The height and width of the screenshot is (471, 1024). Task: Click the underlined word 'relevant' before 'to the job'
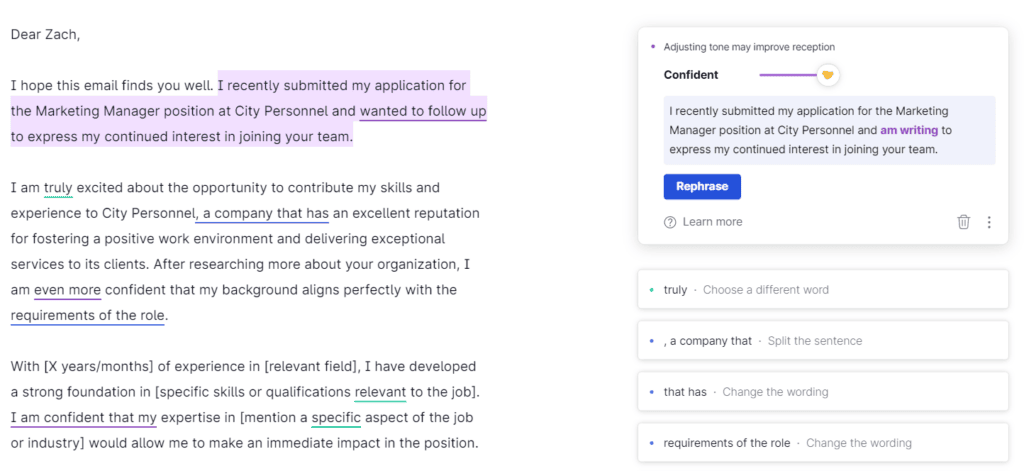pyautogui.click(x=380, y=392)
